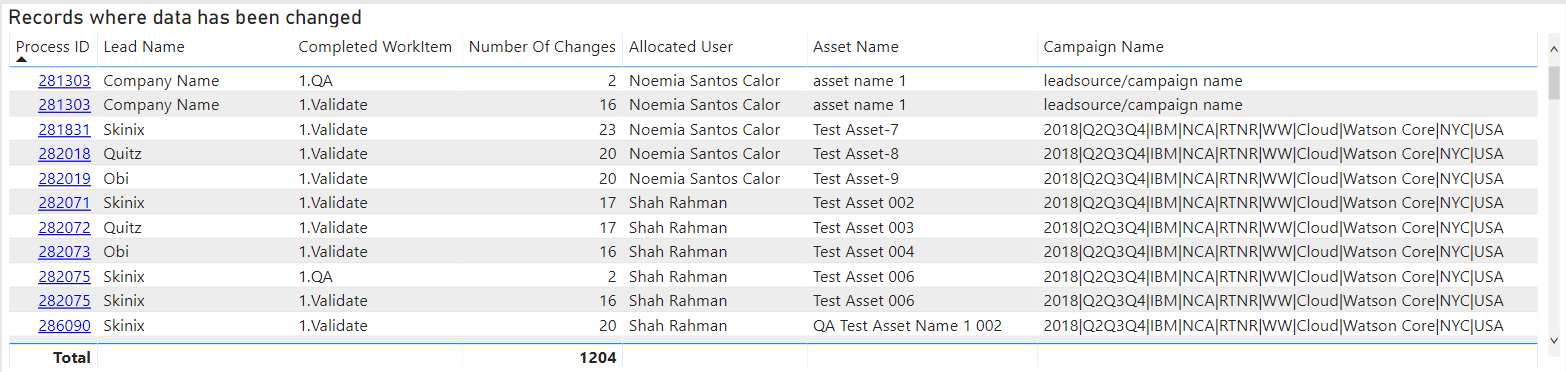Open Process ID link 282071
The width and height of the screenshot is (1566, 372).
point(64,203)
